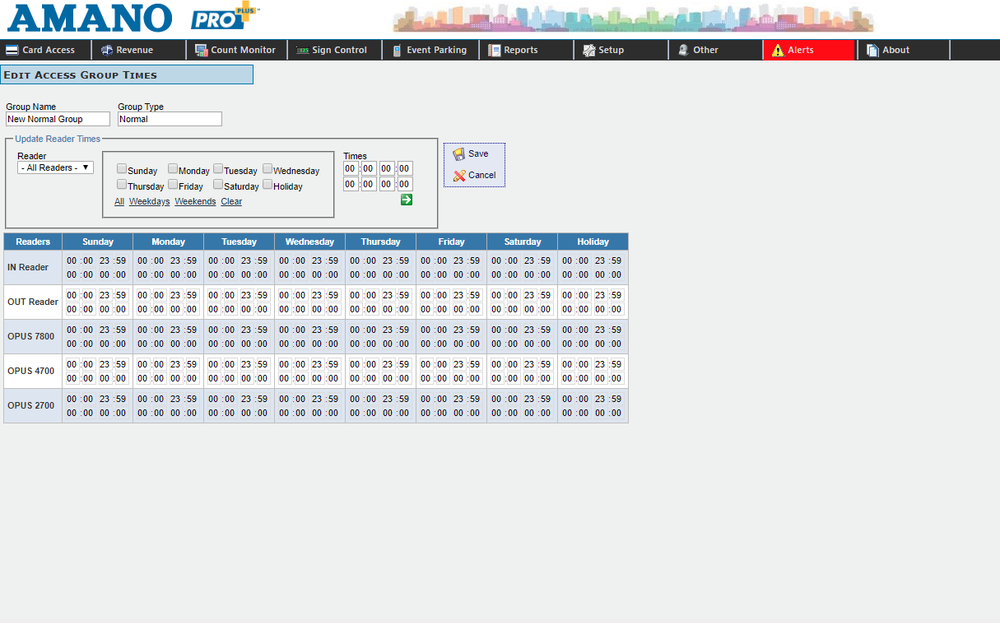The image size is (1000, 623).
Task: Click IN Reader Sunday first start hour
Action: 71,261
